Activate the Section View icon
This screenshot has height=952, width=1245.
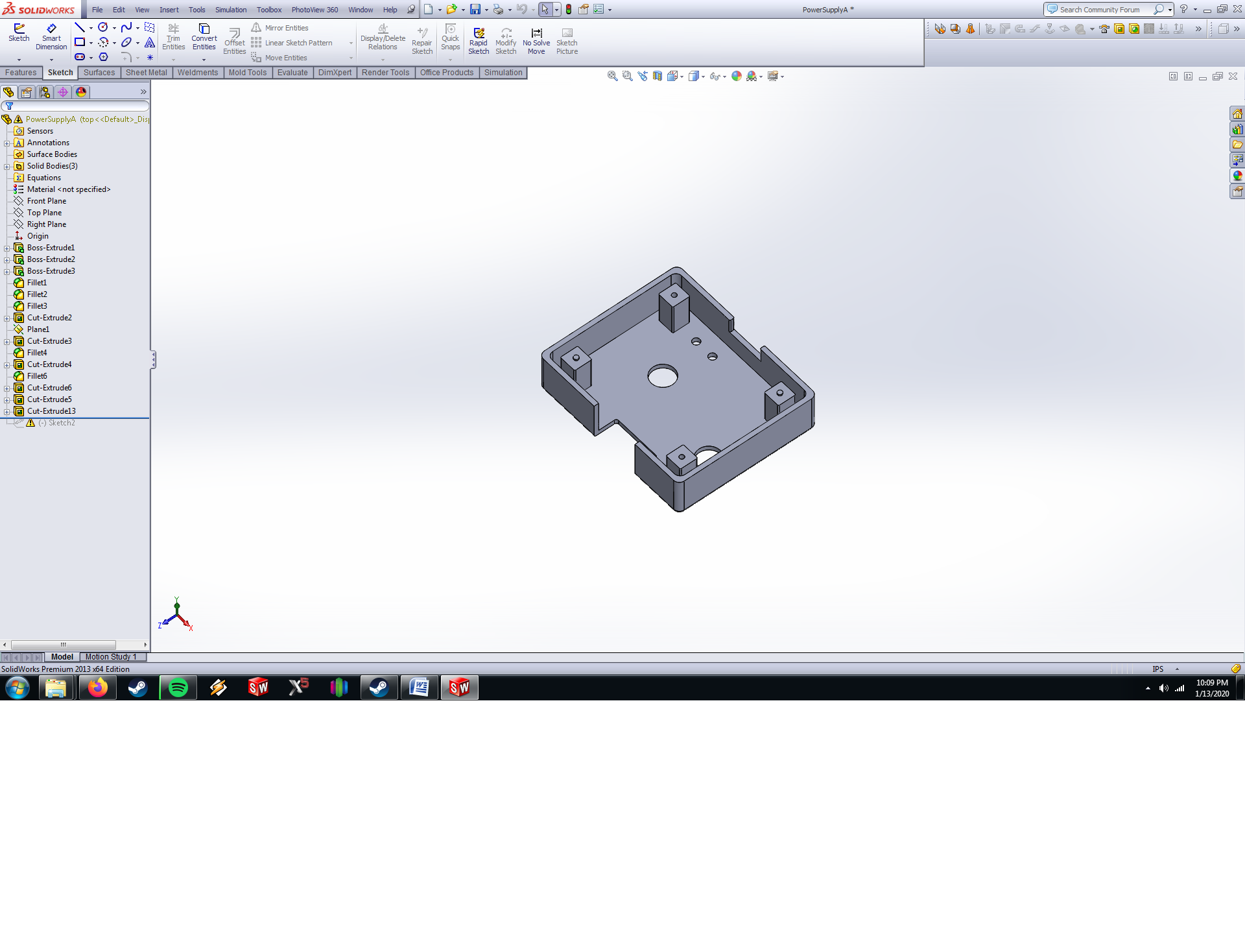(x=658, y=77)
